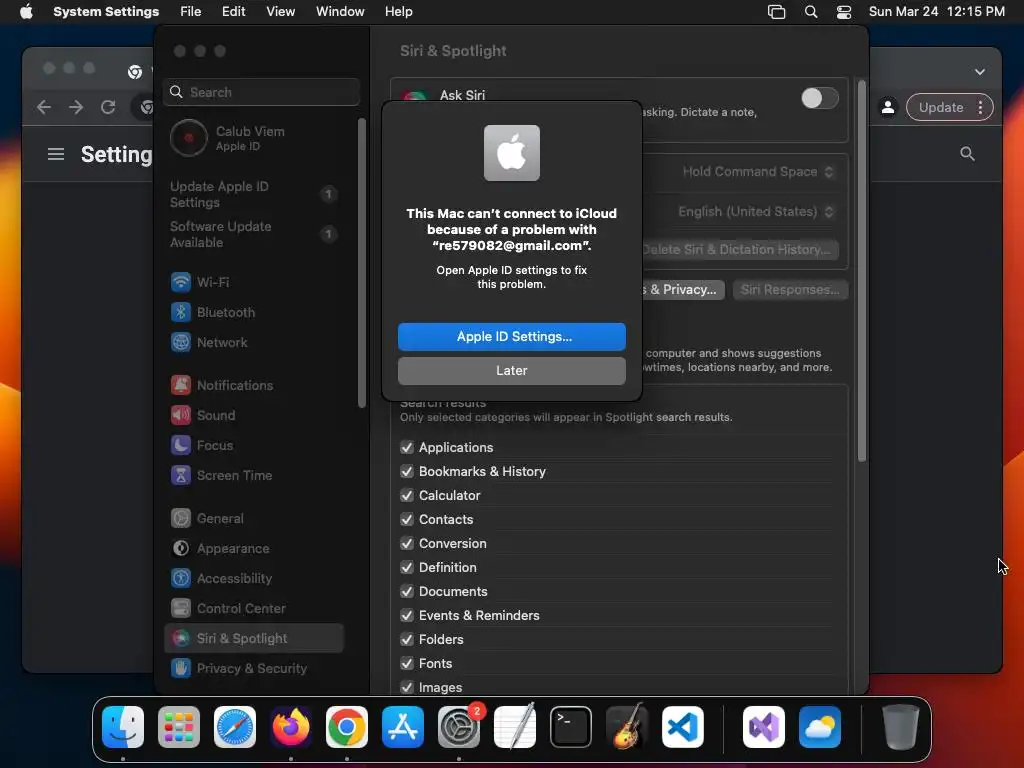Uncheck the Folders checkbox
This screenshot has height=768, width=1024.
[407, 639]
